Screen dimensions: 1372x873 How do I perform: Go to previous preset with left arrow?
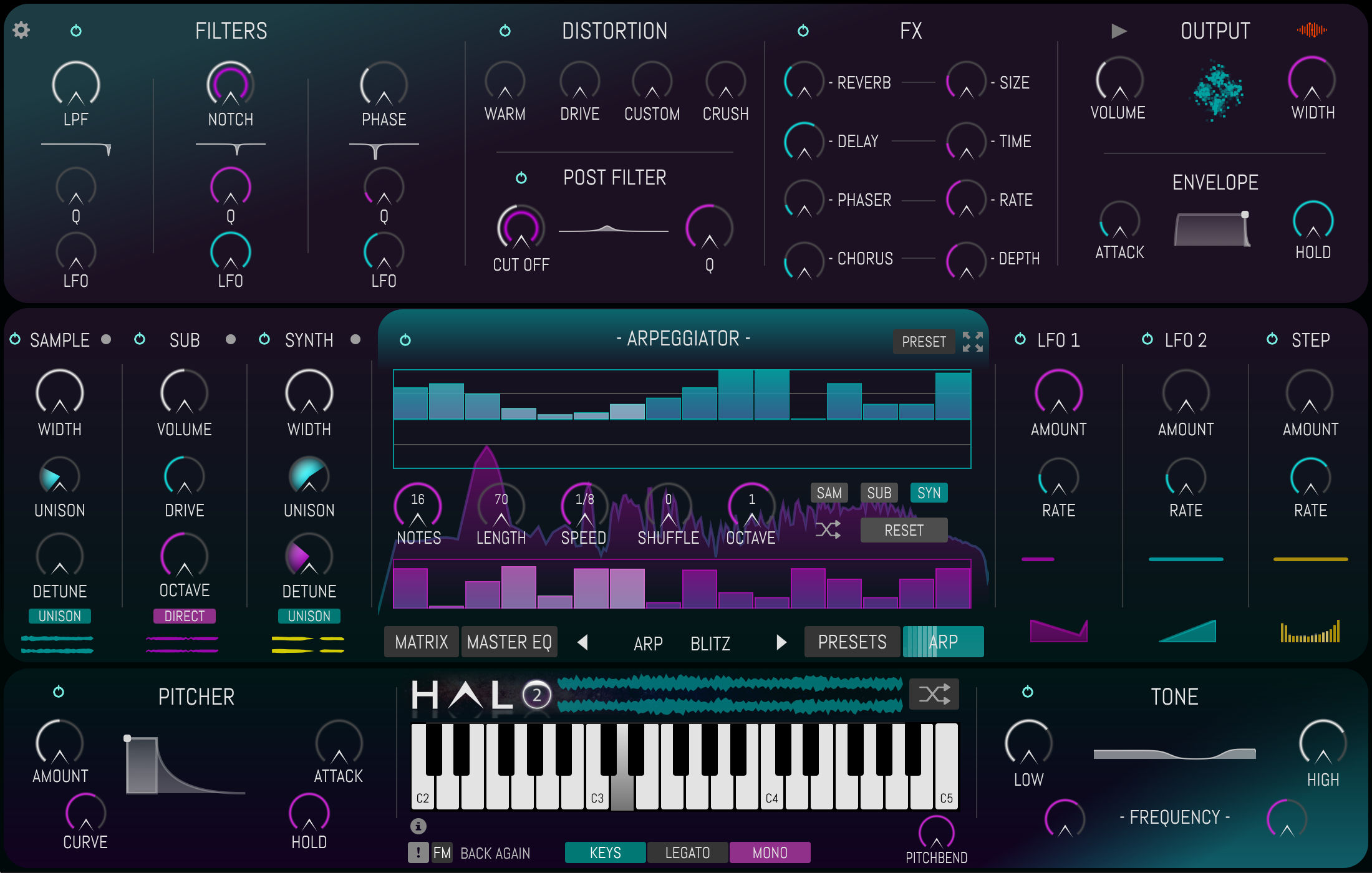(x=582, y=642)
